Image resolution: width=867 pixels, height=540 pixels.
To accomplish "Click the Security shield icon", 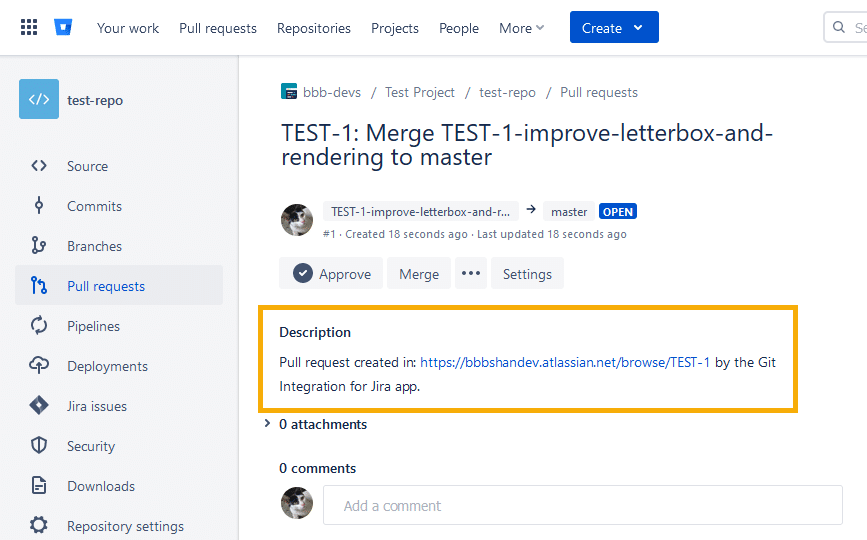I will (39, 445).
